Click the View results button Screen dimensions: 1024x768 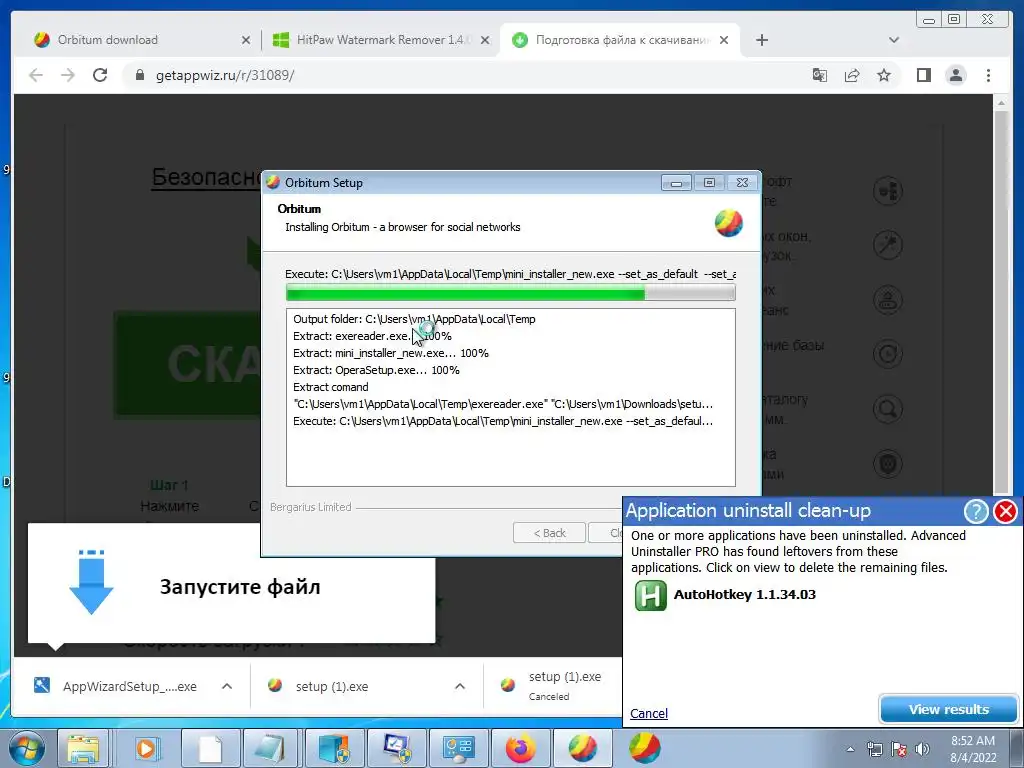tap(948, 709)
